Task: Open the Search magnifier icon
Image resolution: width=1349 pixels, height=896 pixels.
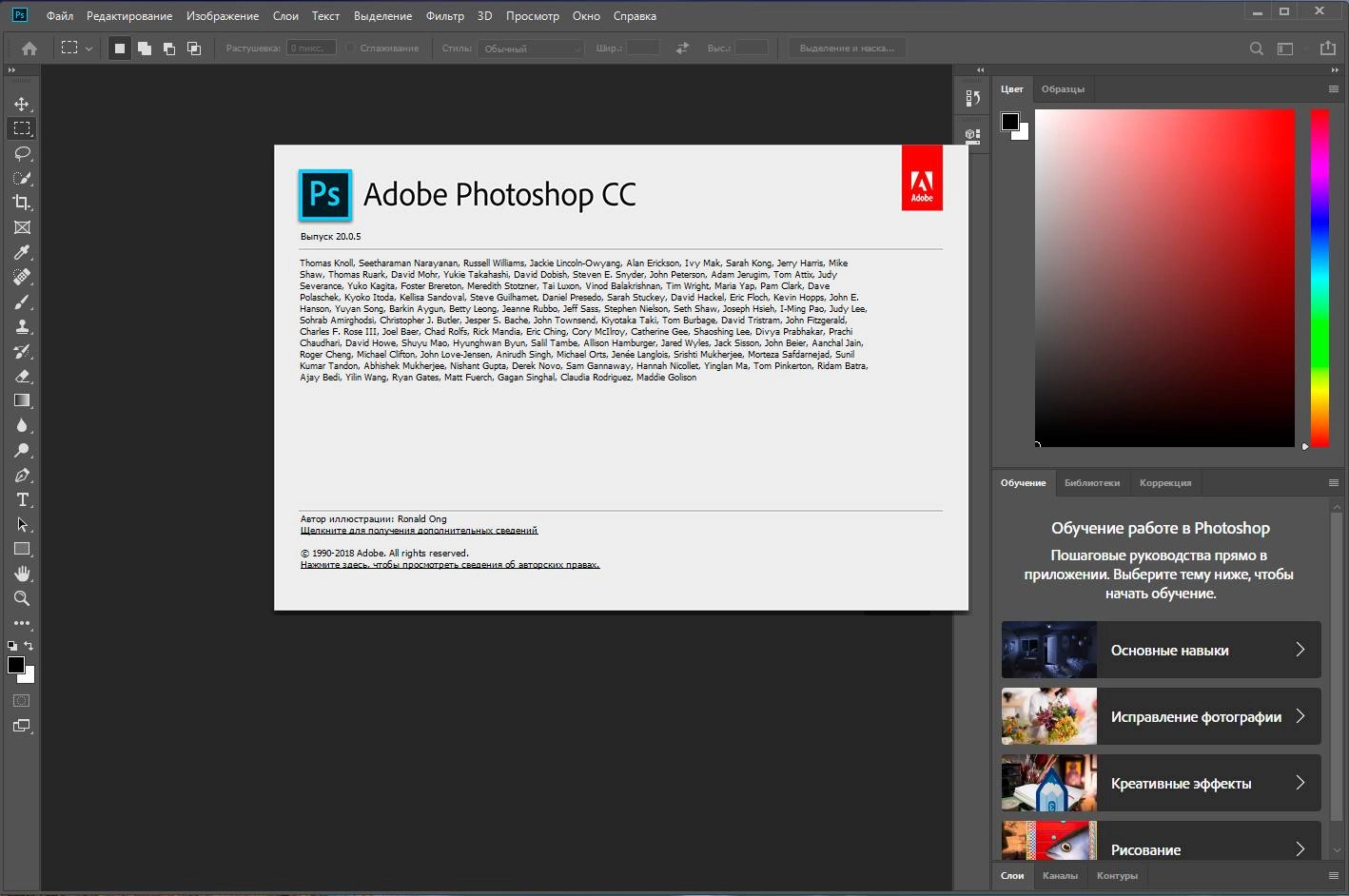Action: pyautogui.click(x=1257, y=49)
